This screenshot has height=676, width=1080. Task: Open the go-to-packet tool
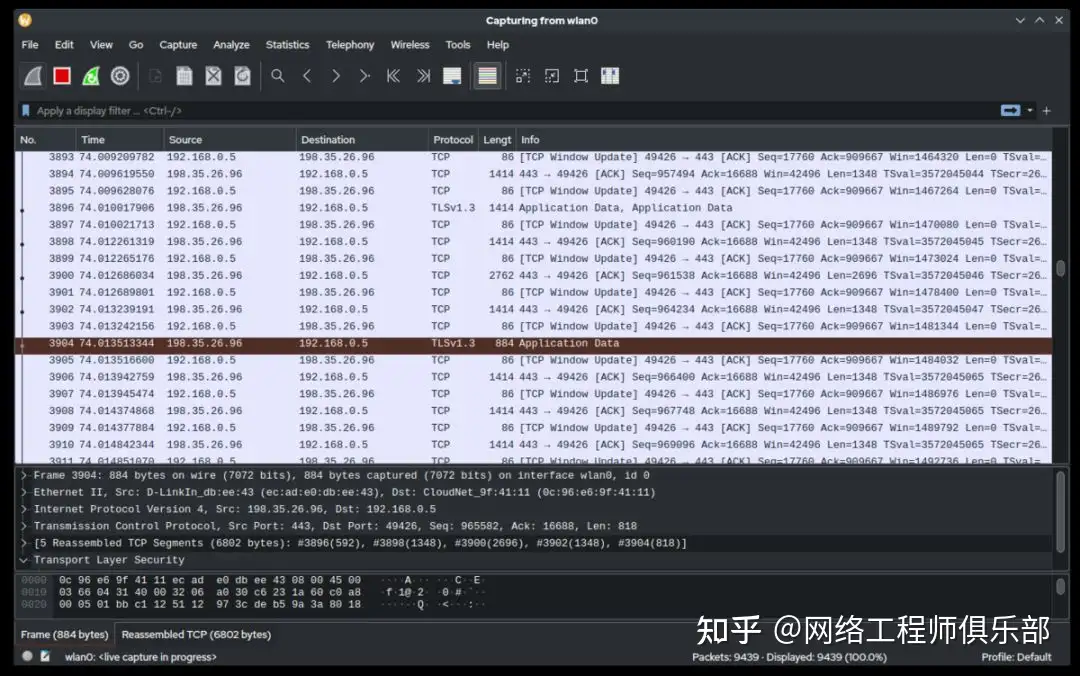coord(364,75)
